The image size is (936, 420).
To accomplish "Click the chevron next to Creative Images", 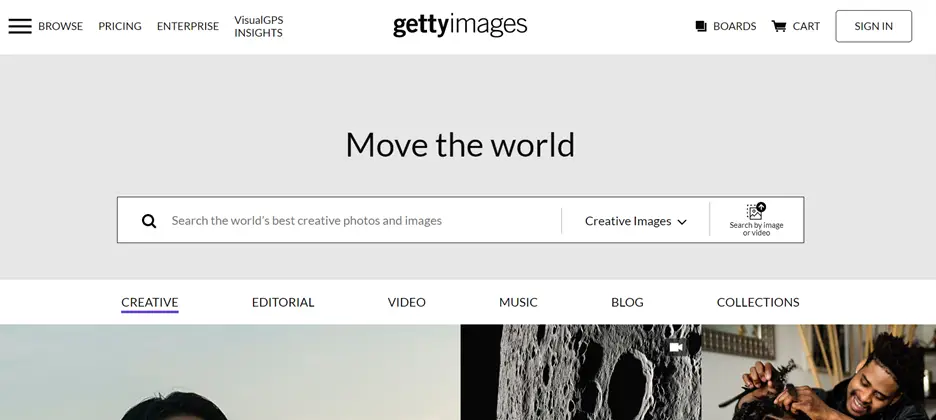I will 682,222.
